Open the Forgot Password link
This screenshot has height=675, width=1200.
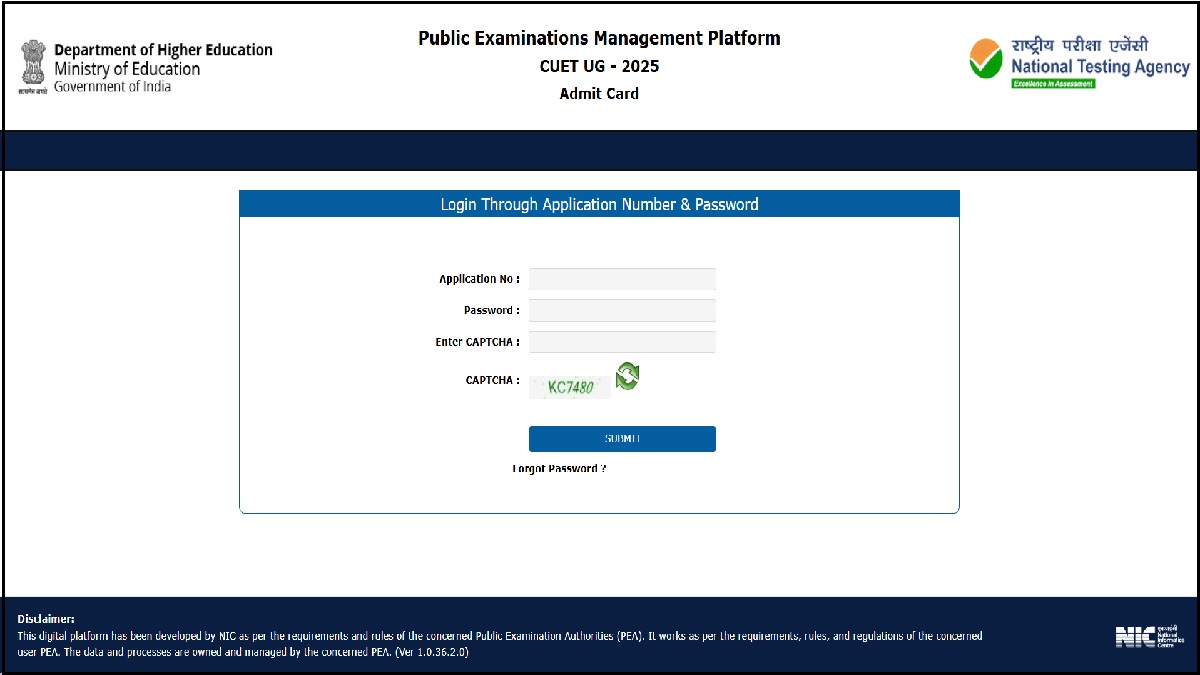point(559,469)
